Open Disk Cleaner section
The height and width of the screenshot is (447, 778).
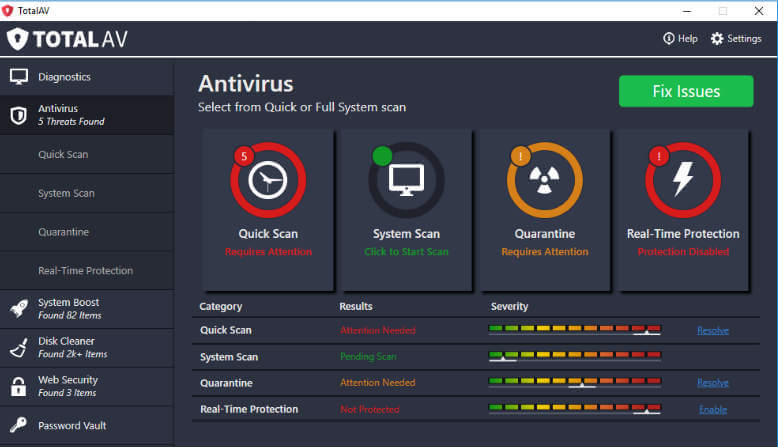pos(87,347)
